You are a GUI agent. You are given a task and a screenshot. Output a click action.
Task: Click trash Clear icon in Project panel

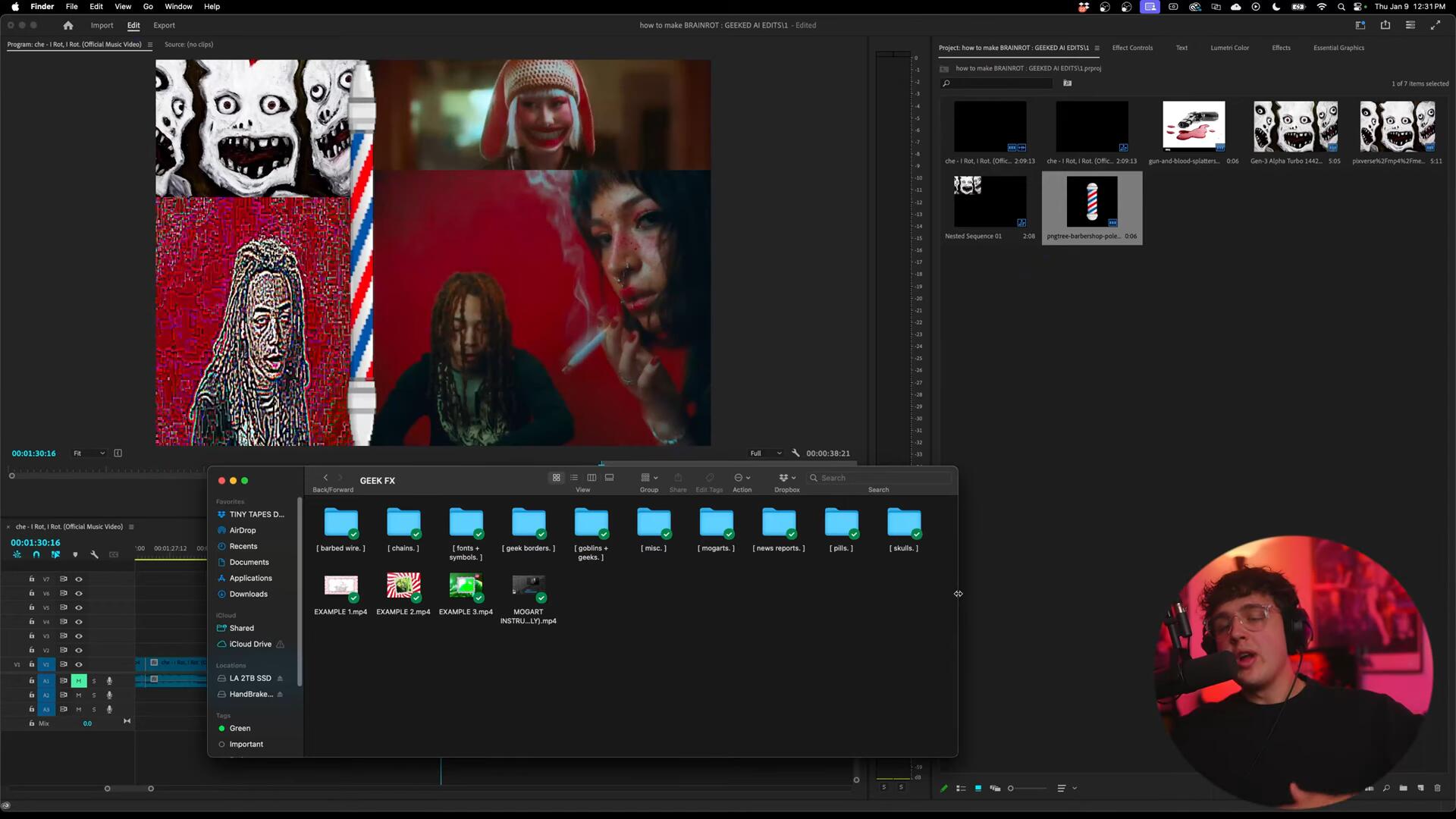(1438, 788)
